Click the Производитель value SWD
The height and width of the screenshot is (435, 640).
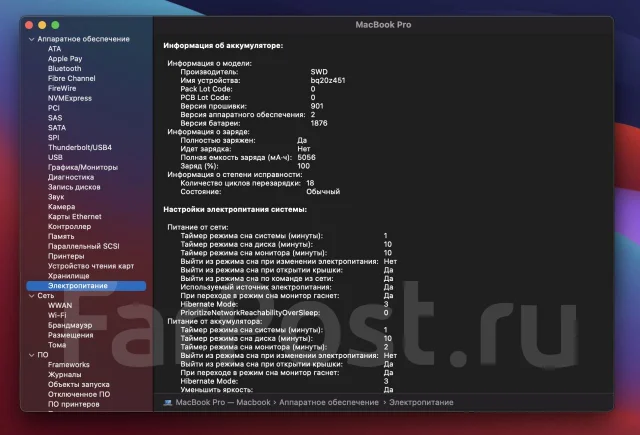pos(319,72)
